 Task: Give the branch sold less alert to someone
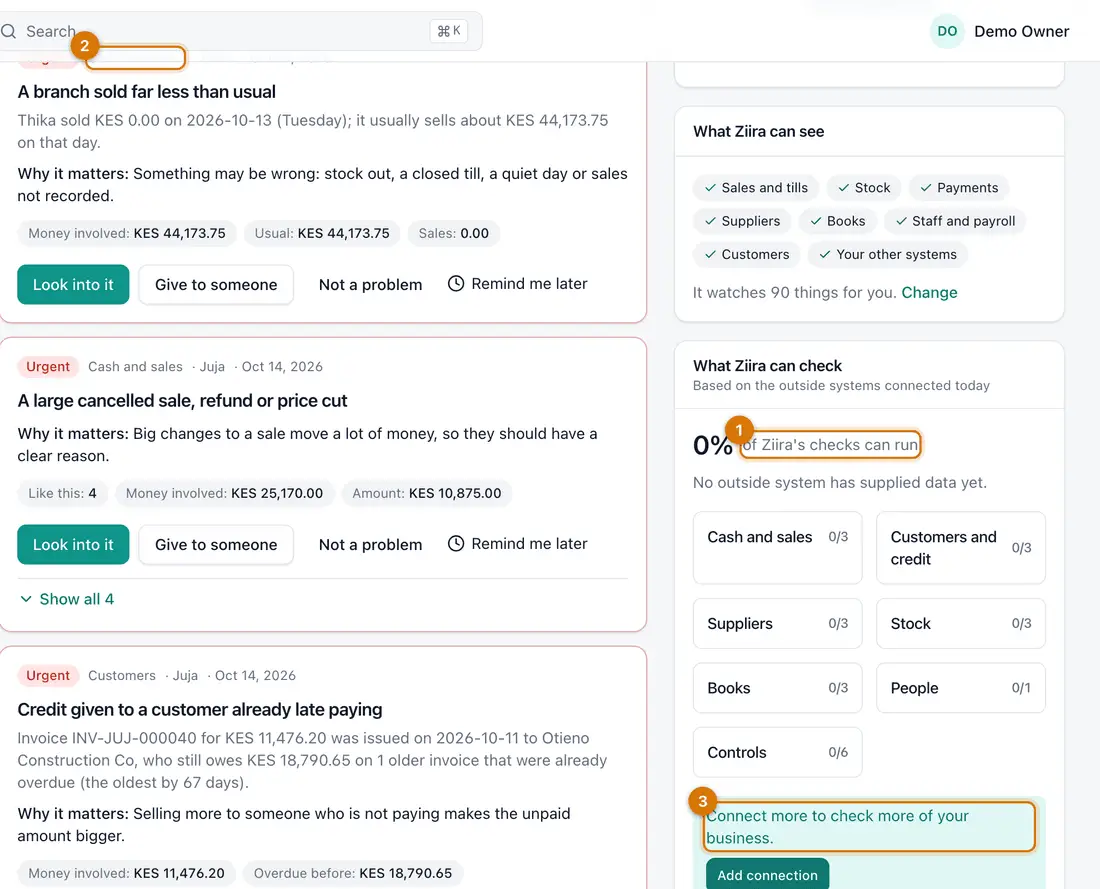click(x=216, y=284)
